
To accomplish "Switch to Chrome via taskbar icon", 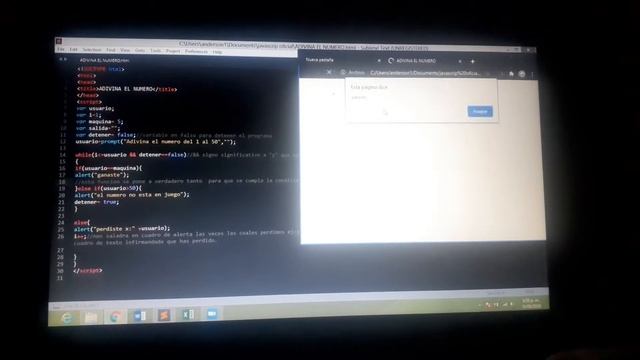I will tap(115, 316).
